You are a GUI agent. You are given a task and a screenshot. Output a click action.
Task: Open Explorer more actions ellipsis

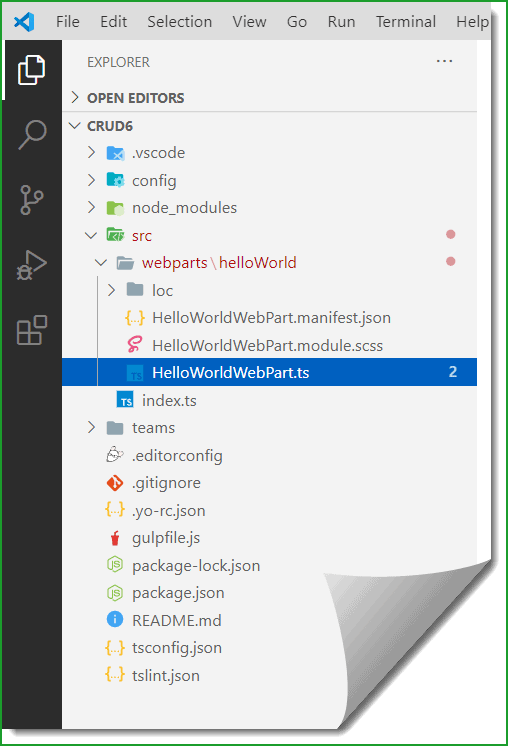pos(444,61)
